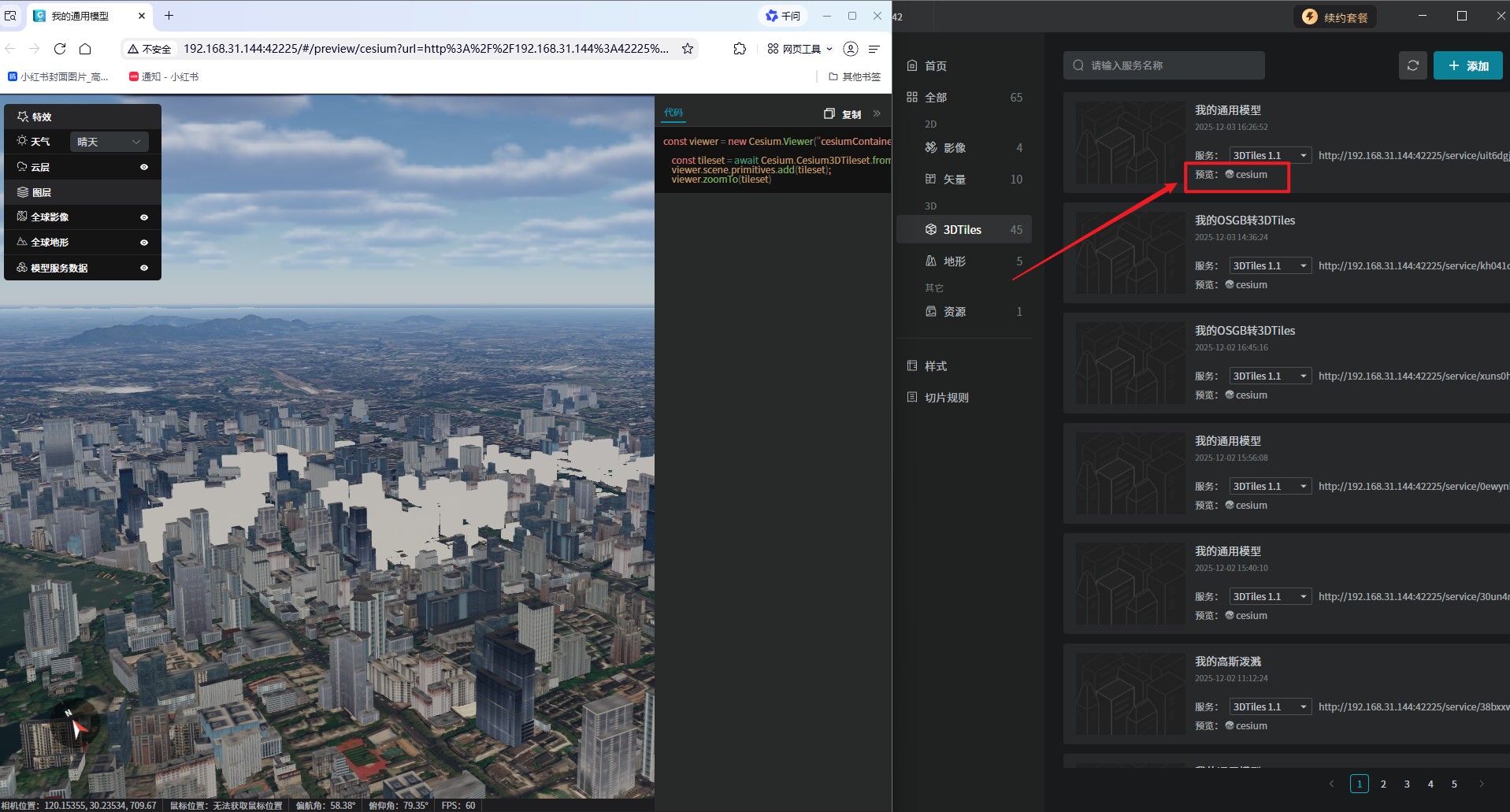Go to page 3 of the service list
The height and width of the screenshot is (812, 1510).
[1407, 784]
